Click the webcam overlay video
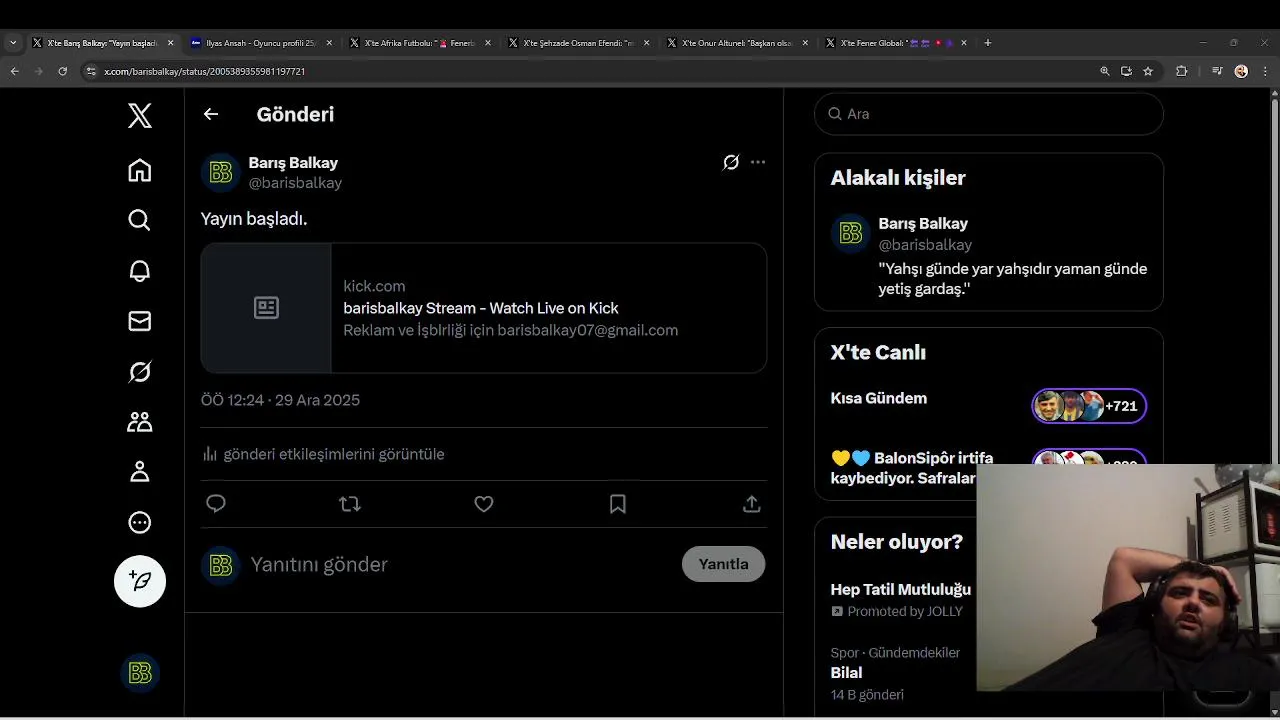 (x=1128, y=578)
